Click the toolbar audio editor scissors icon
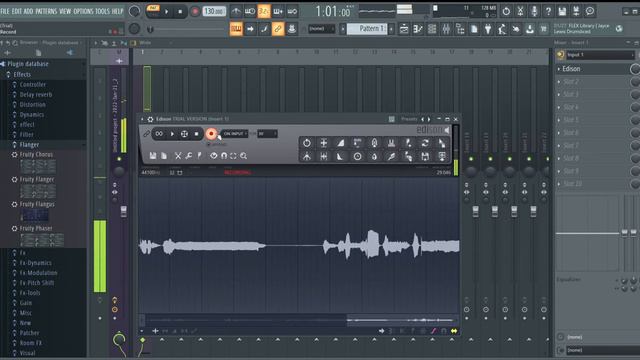This screenshot has height=360, width=640. (x=520, y=11)
